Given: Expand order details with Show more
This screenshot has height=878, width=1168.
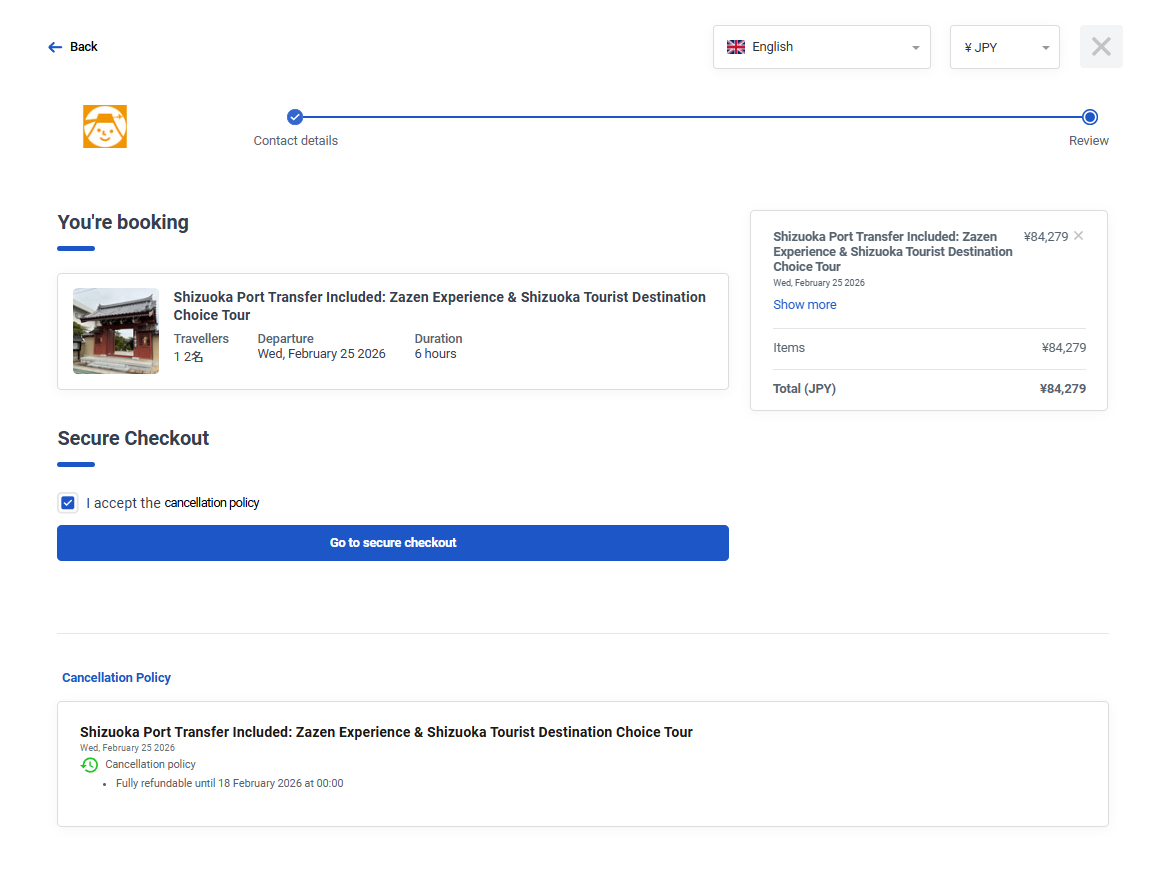Looking at the screenshot, I should [804, 305].
